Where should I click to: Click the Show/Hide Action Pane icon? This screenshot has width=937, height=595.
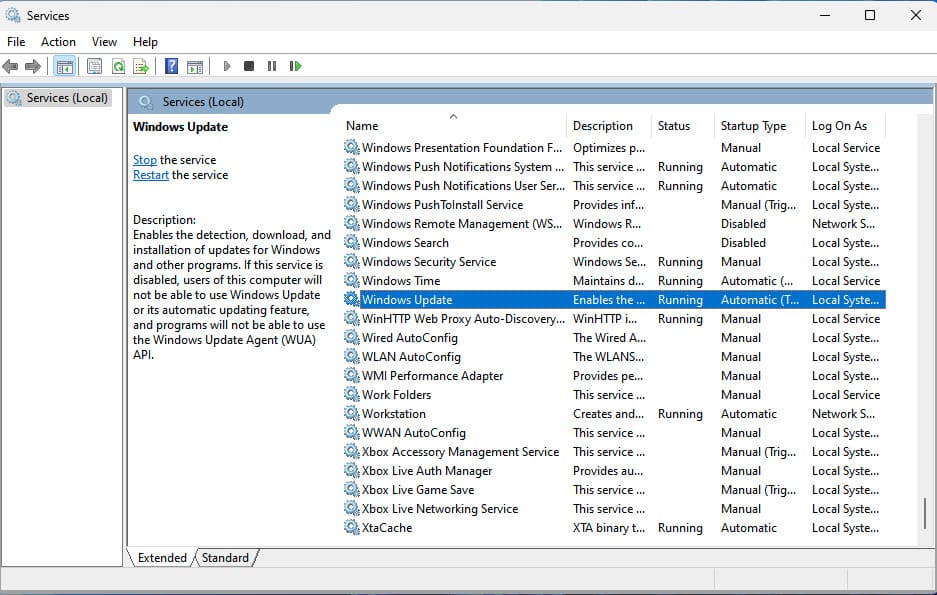pyautogui.click(x=195, y=66)
